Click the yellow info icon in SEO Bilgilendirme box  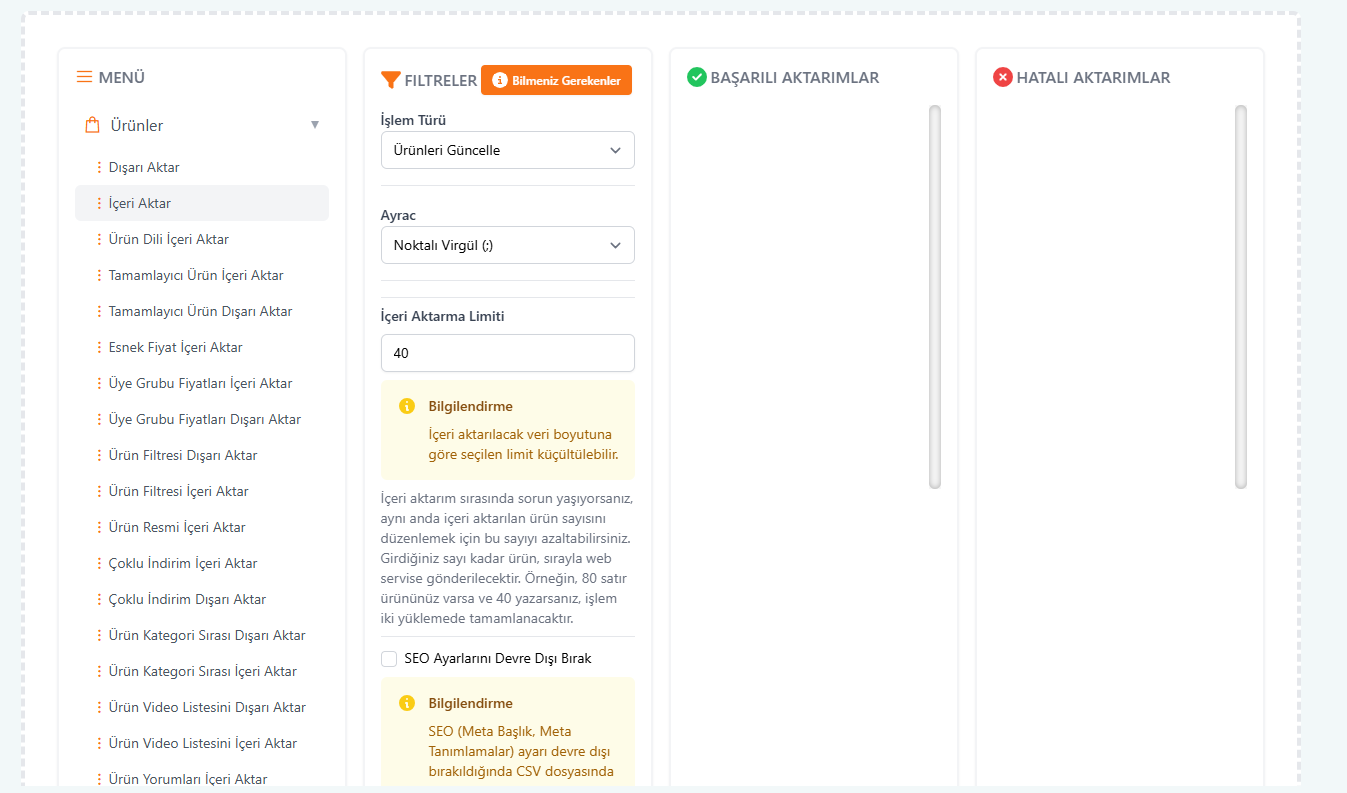[x=407, y=703]
